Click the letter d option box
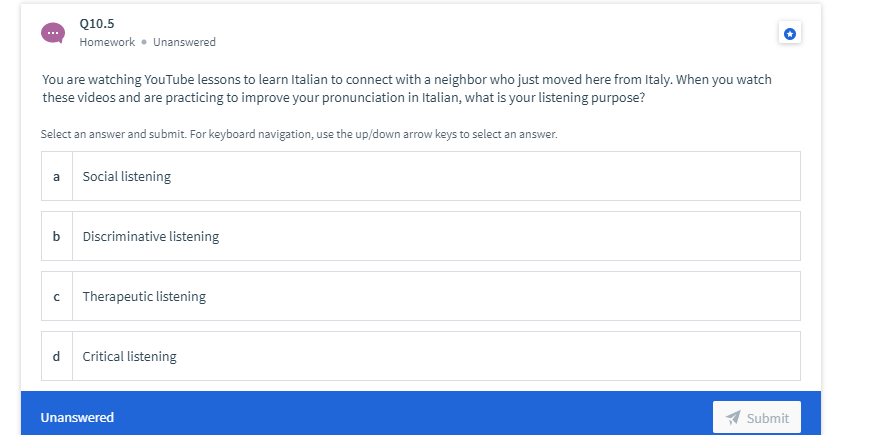Screen dimensions: 876x435 (x=56, y=356)
